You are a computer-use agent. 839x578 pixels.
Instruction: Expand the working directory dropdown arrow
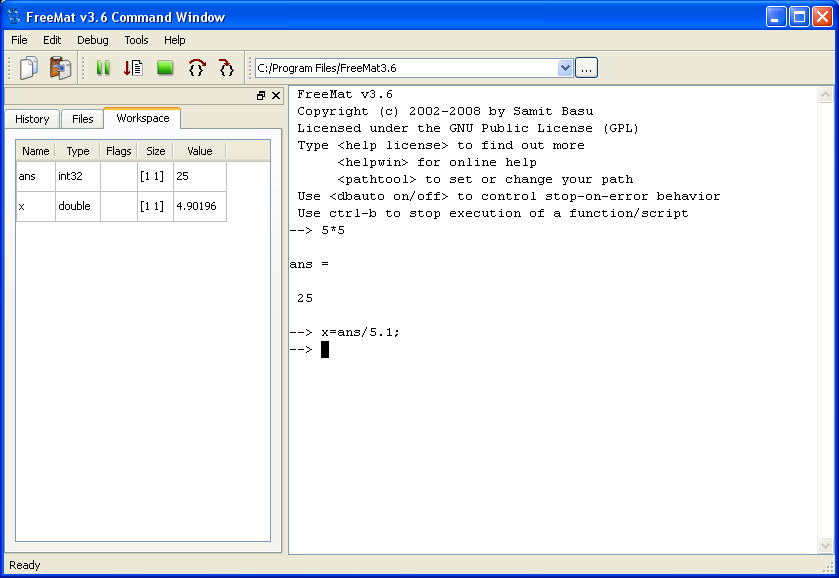(565, 68)
